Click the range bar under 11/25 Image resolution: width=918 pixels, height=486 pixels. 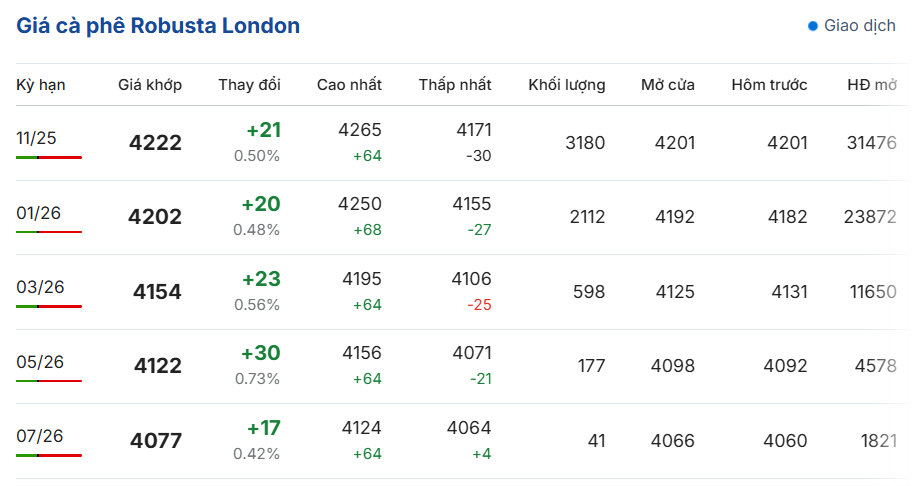pos(49,158)
